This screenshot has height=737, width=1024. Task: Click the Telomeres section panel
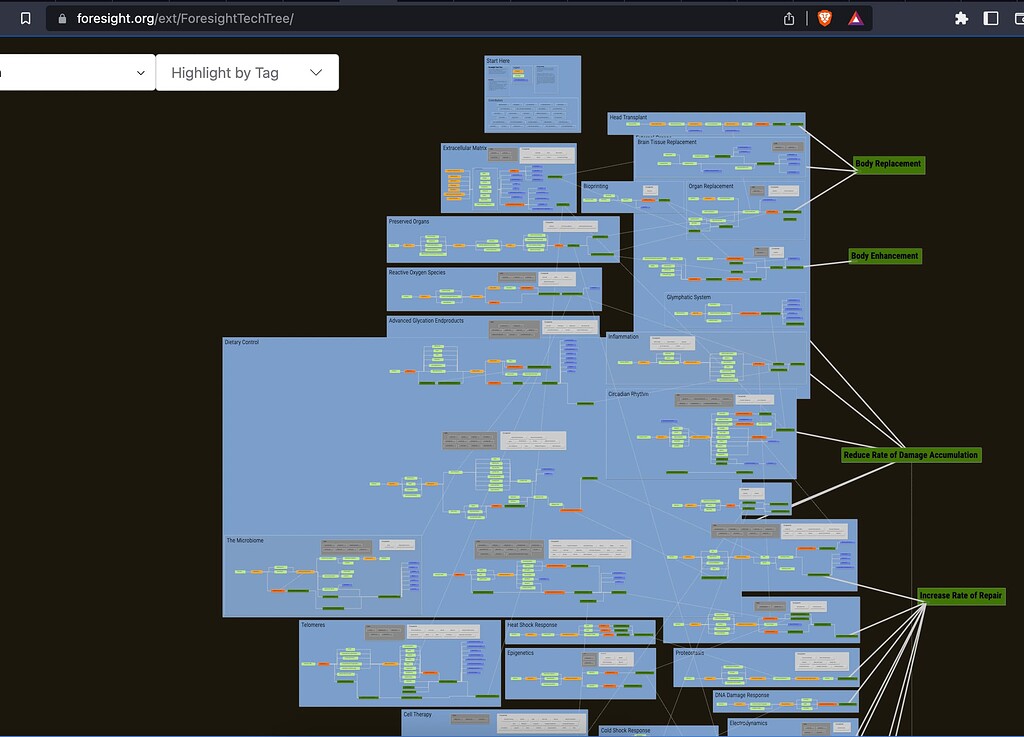pyautogui.click(x=400, y=663)
